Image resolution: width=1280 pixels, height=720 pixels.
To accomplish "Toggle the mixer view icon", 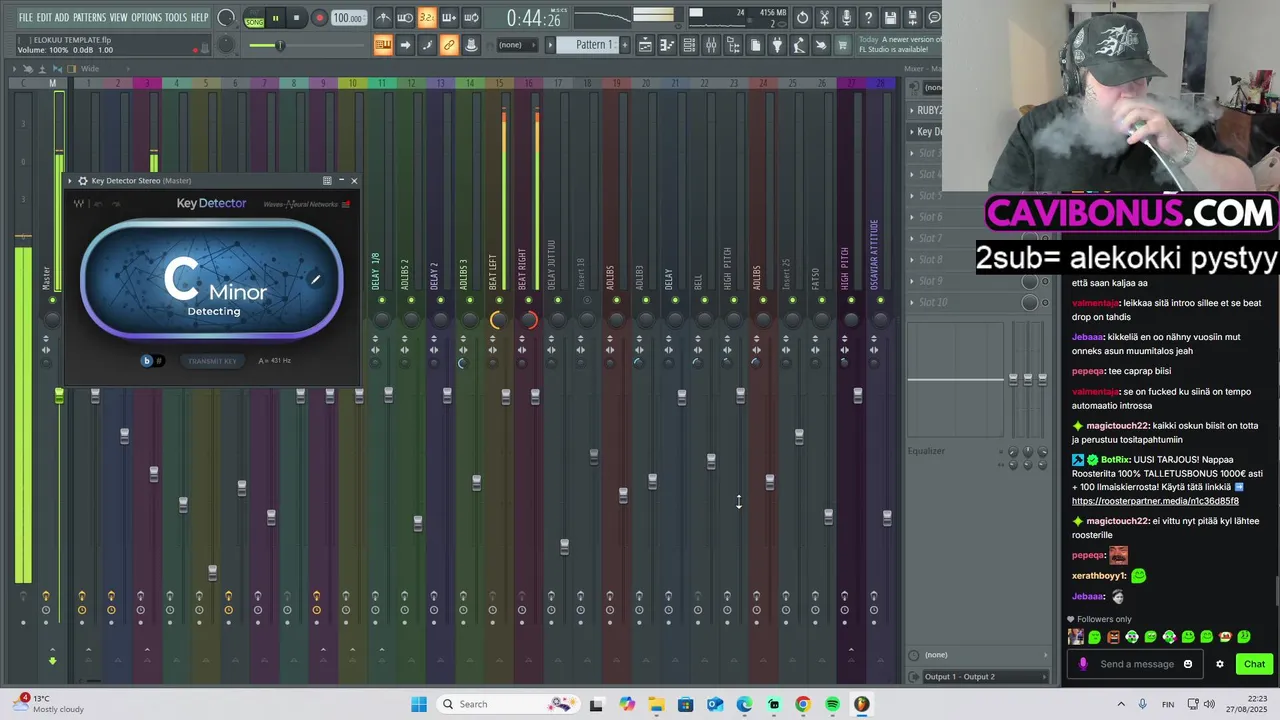I will 711,45.
